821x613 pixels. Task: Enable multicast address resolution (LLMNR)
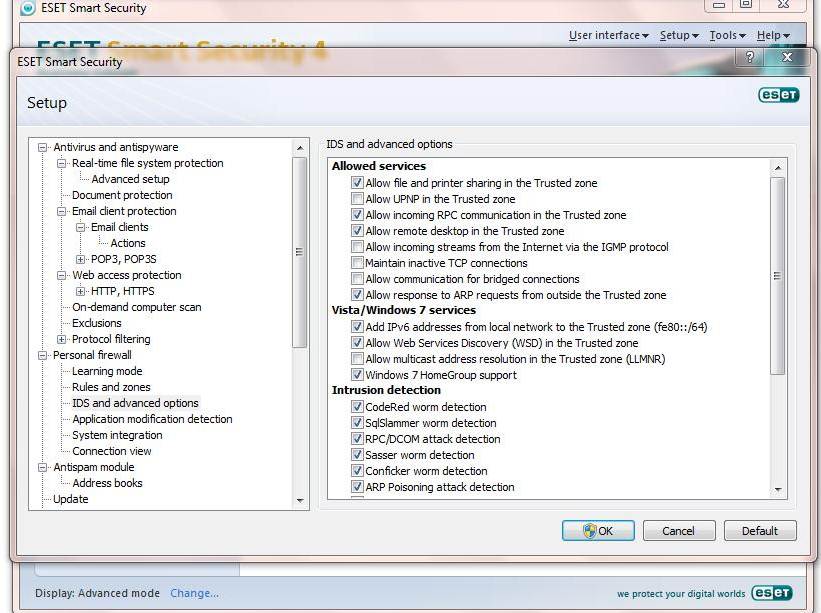click(x=357, y=359)
